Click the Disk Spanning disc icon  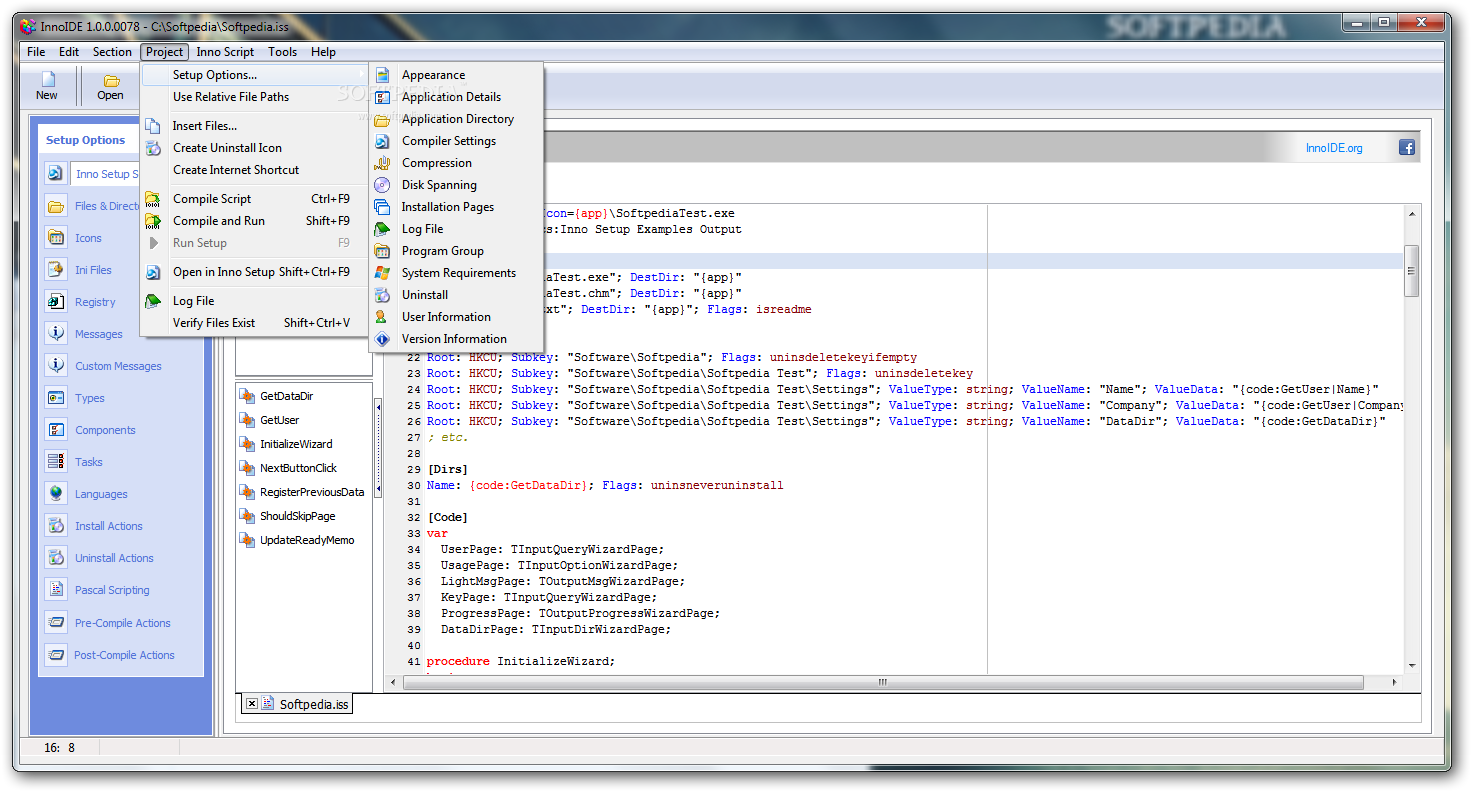coord(382,185)
